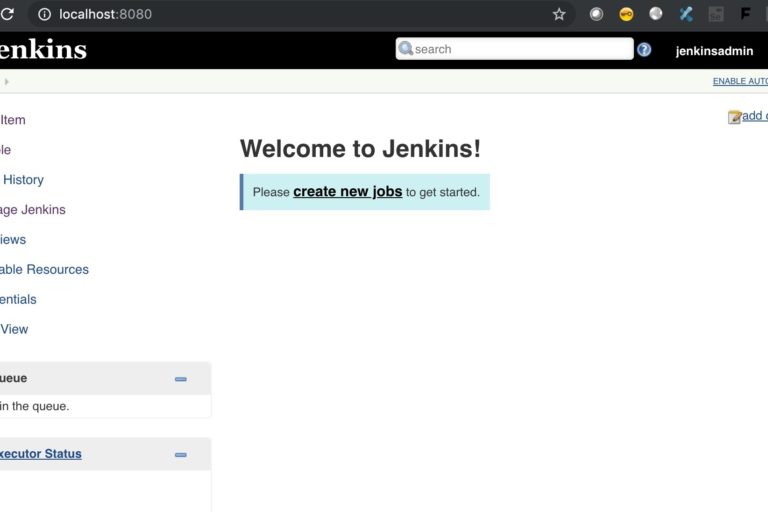Open Build History in the sidebar

(x=22, y=180)
